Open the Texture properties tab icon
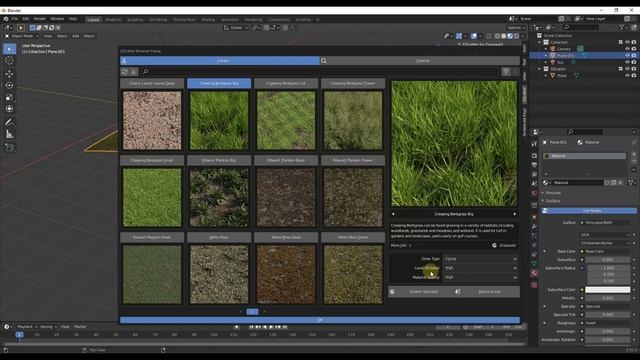Viewport: 640px width, 360px height. coord(534,285)
